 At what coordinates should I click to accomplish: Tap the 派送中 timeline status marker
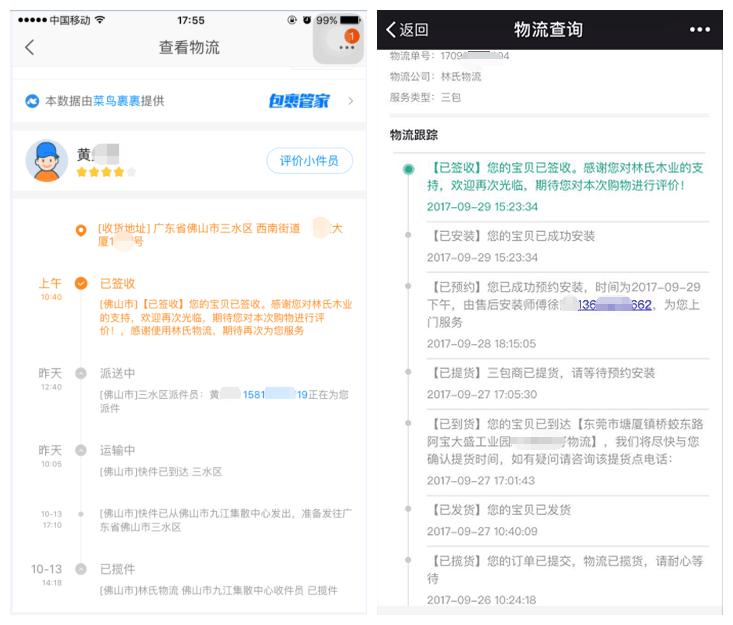point(81,373)
